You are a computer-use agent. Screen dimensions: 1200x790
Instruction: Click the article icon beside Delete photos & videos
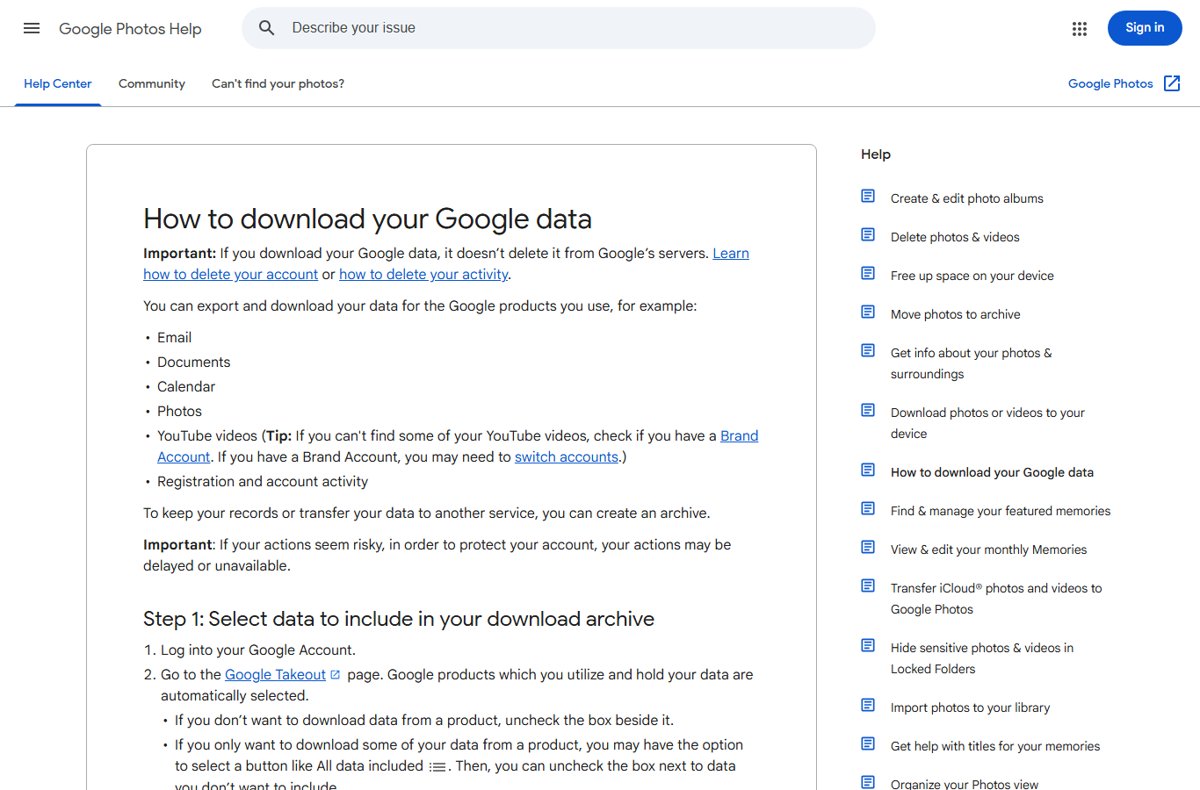(x=868, y=235)
